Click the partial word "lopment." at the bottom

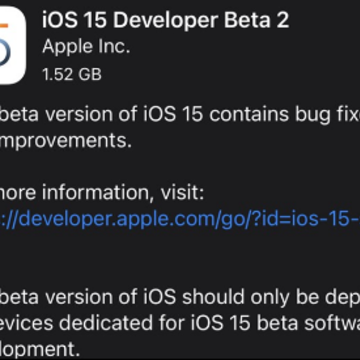coord(40,349)
